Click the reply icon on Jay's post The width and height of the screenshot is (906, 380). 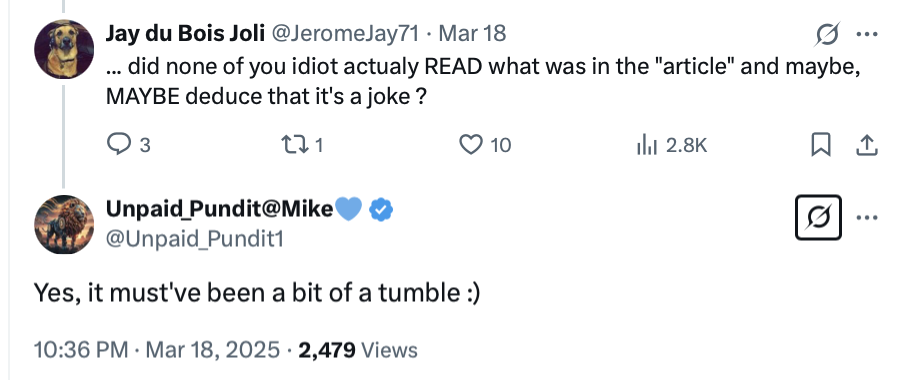coord(120,144)
